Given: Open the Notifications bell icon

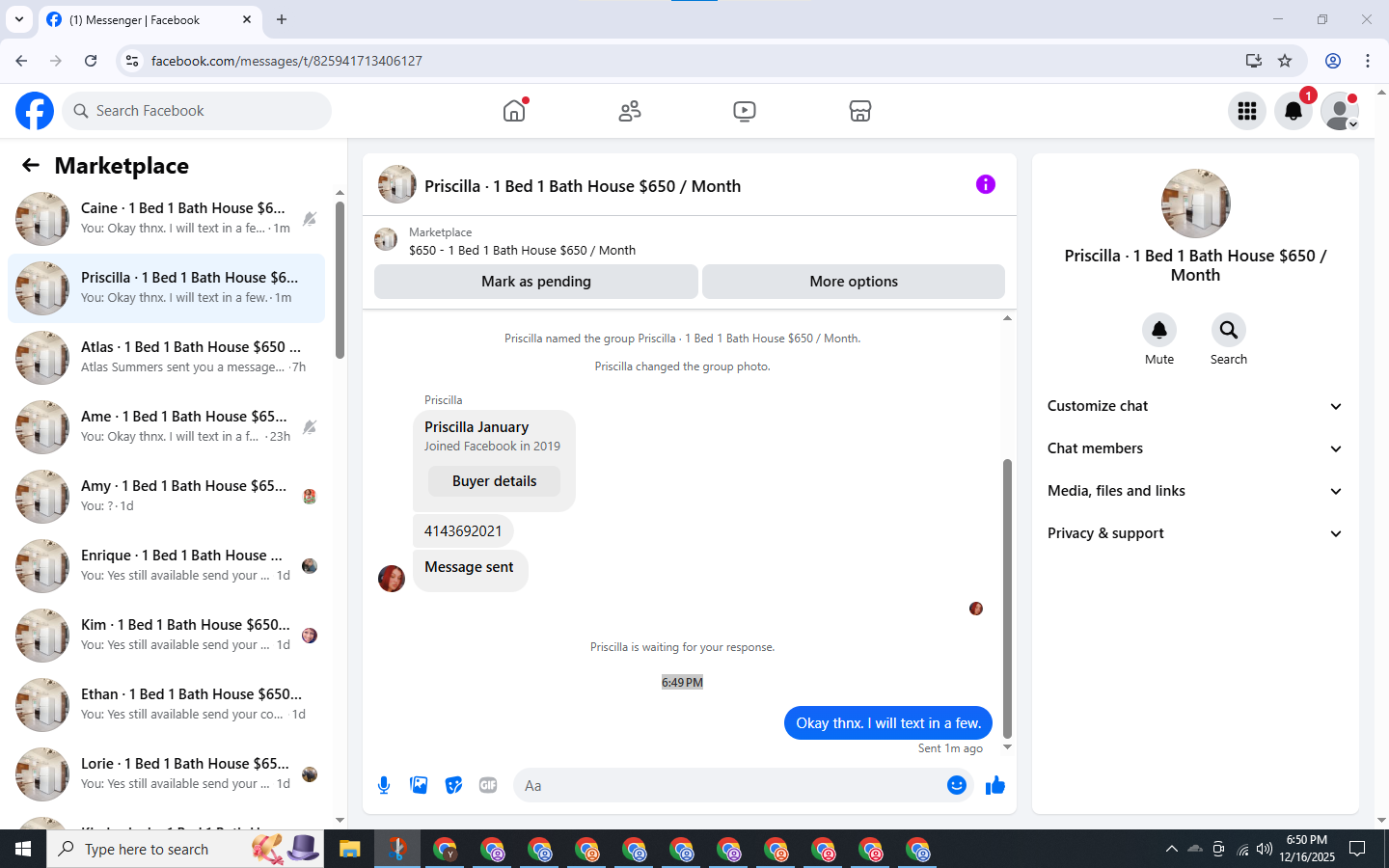Looking at the screenshot, I should point(1294,111).
